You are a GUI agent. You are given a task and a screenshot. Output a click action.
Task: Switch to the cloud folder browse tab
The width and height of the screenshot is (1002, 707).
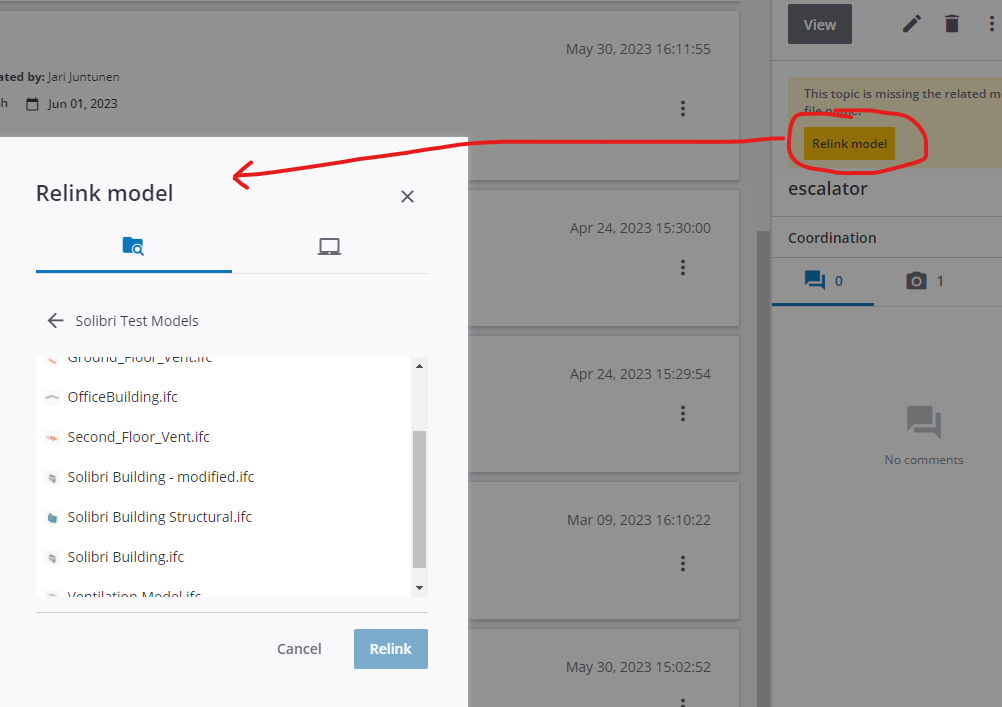[133, 245]
